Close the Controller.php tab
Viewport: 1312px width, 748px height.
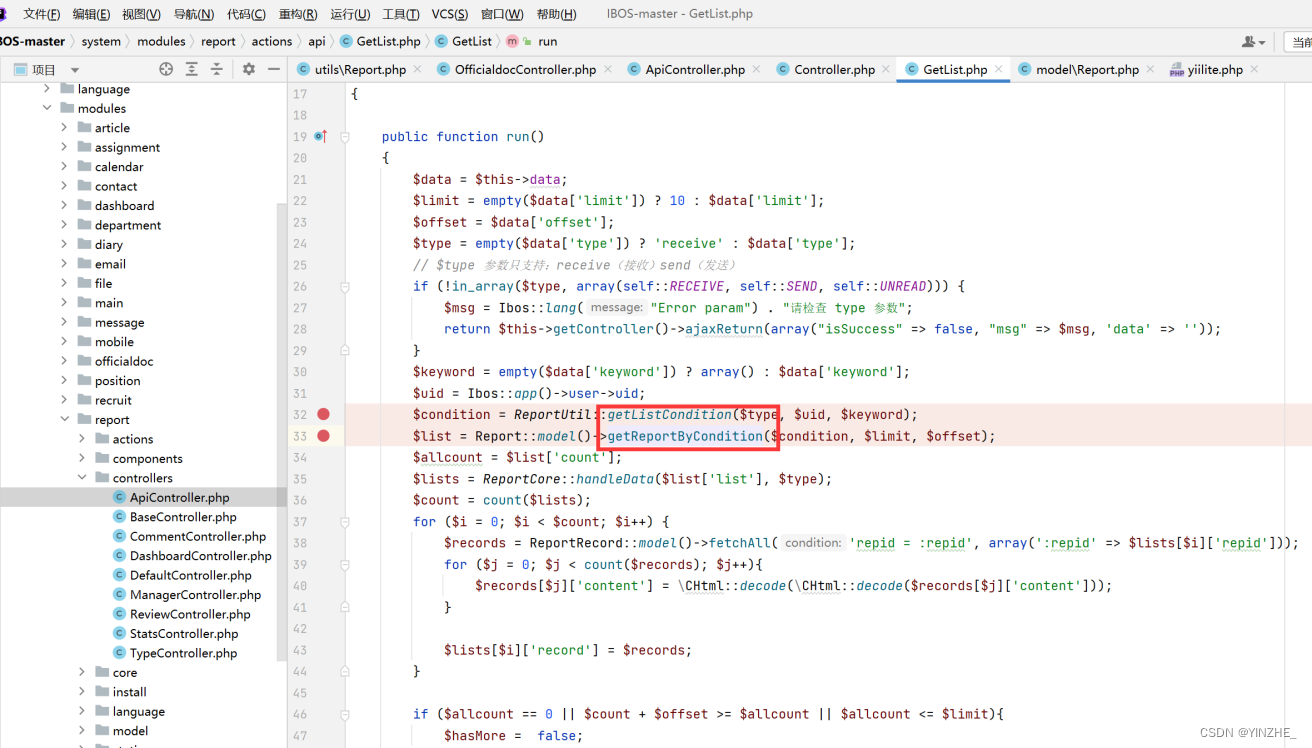[x=886, y=69]
